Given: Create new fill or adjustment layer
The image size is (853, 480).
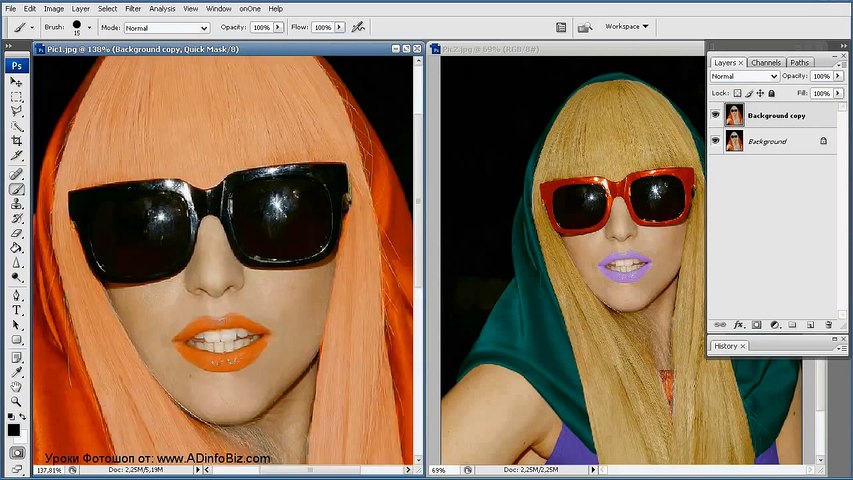Looking at the screenshot, I should pyautogui.click(x=775, y=325).
